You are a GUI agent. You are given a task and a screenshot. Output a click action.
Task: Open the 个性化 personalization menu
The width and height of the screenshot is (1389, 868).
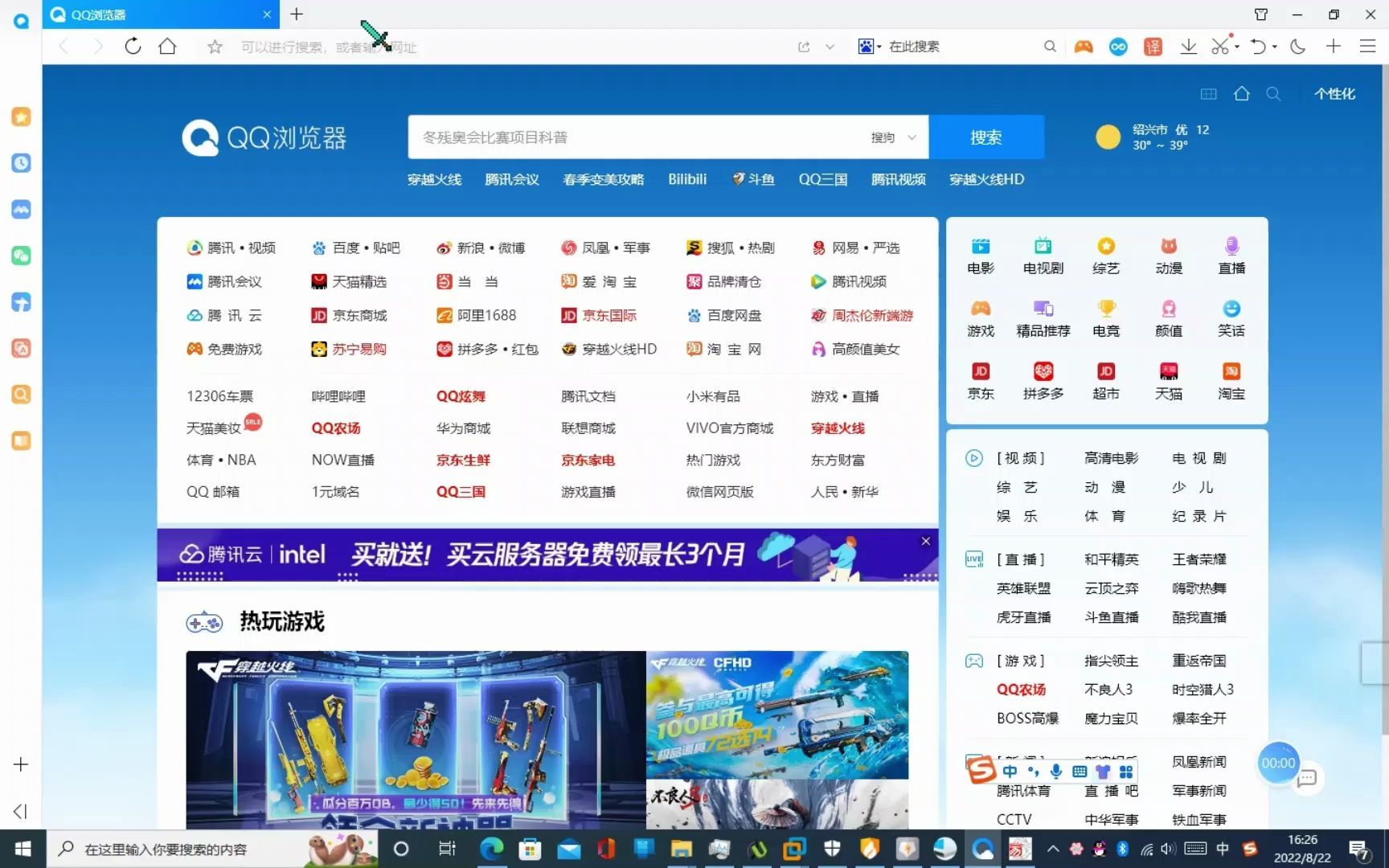tap(1334, 94)
